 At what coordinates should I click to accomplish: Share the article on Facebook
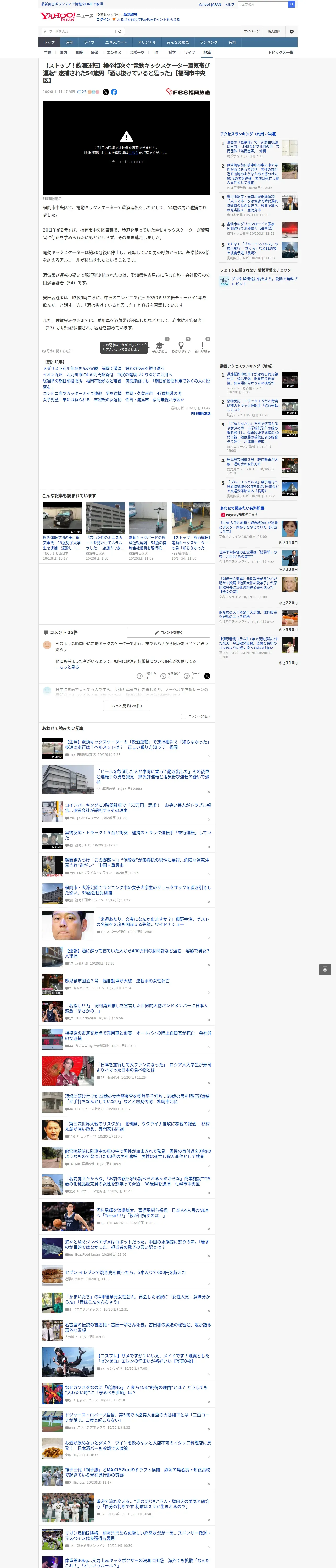(114, 92)
